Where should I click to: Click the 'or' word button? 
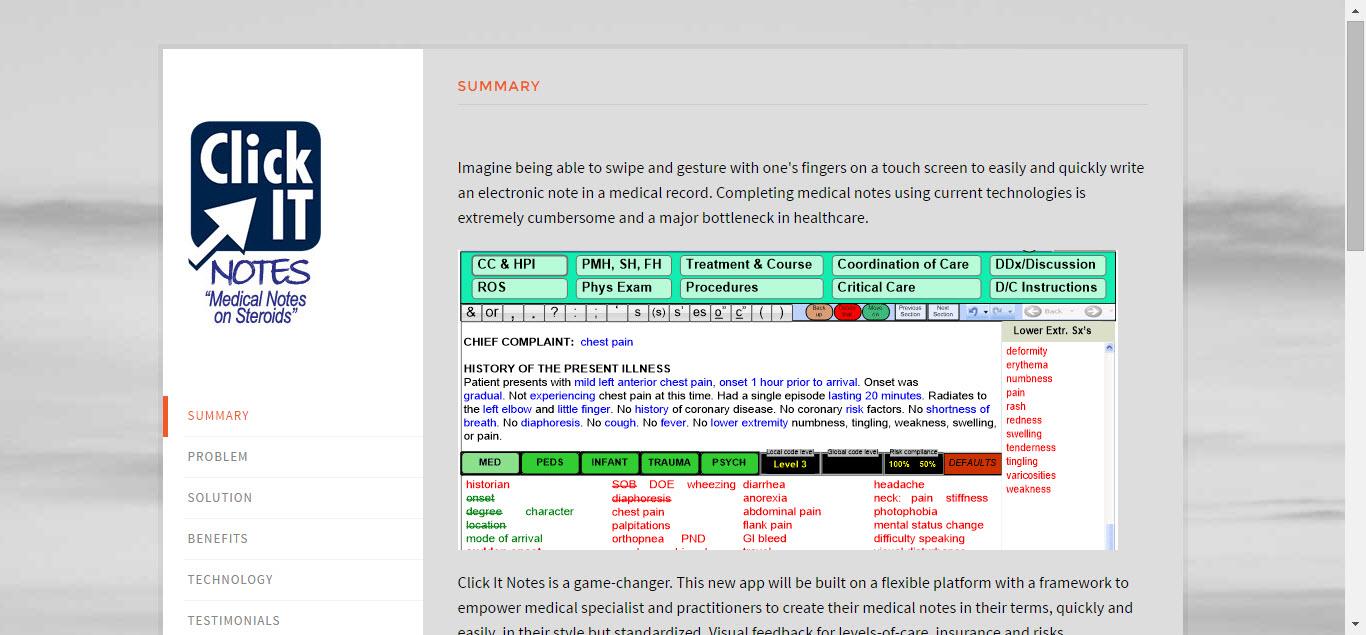coord(491,312)
